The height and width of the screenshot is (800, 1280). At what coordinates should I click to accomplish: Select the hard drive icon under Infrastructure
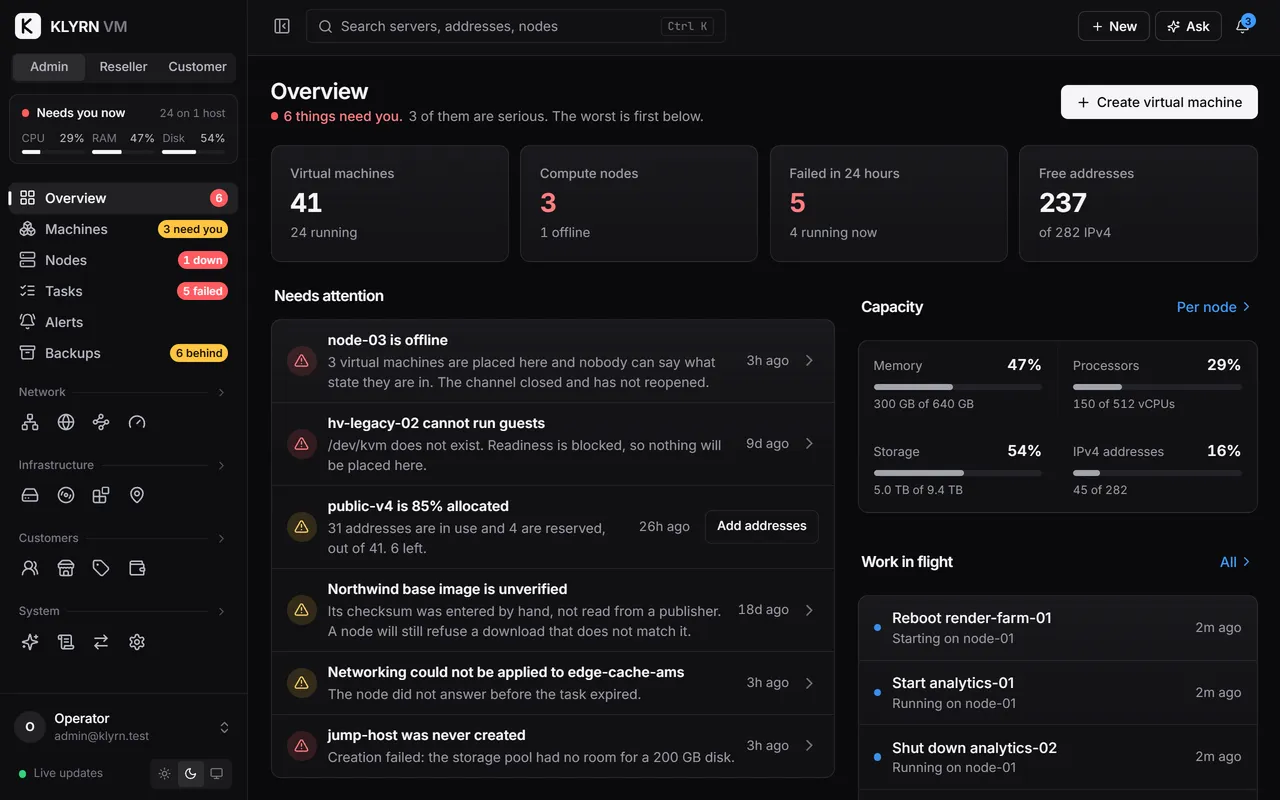pyautogui.click(x=30, y=495)
